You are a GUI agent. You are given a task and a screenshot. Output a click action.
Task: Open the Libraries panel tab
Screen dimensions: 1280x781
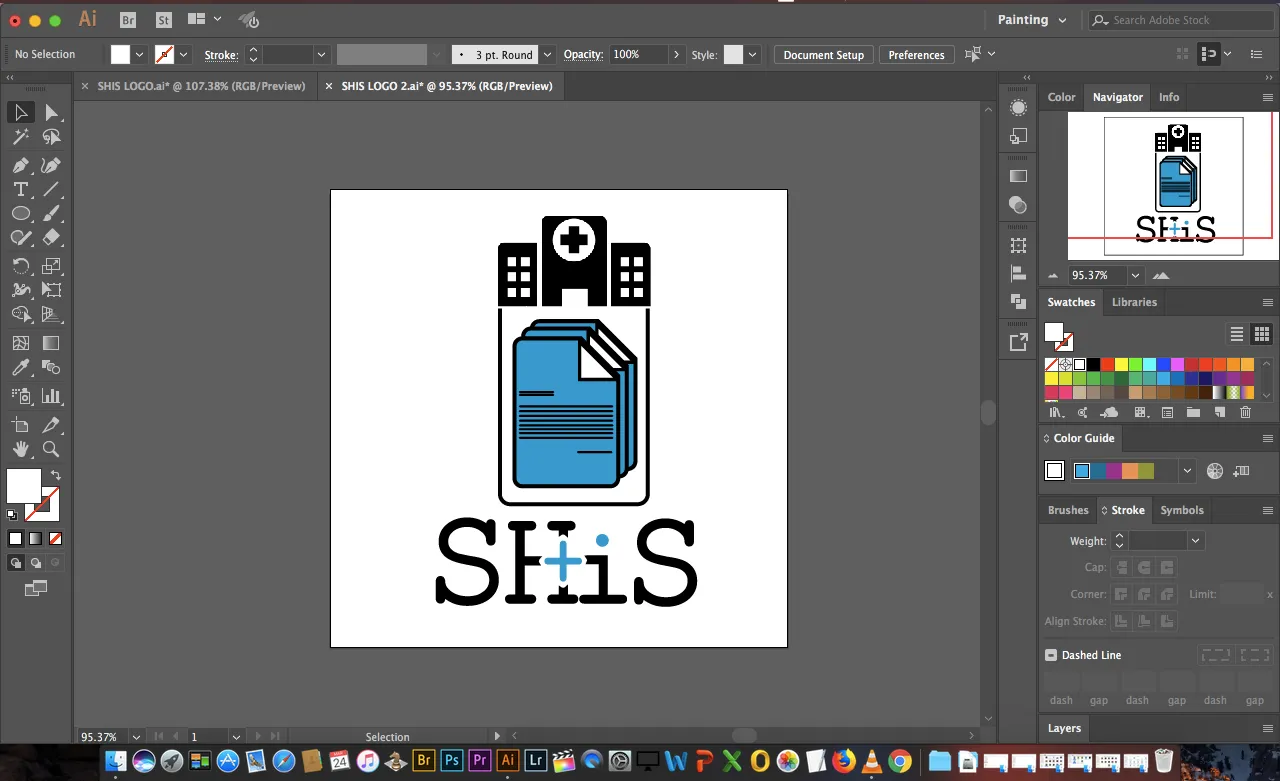(1134, 302)
